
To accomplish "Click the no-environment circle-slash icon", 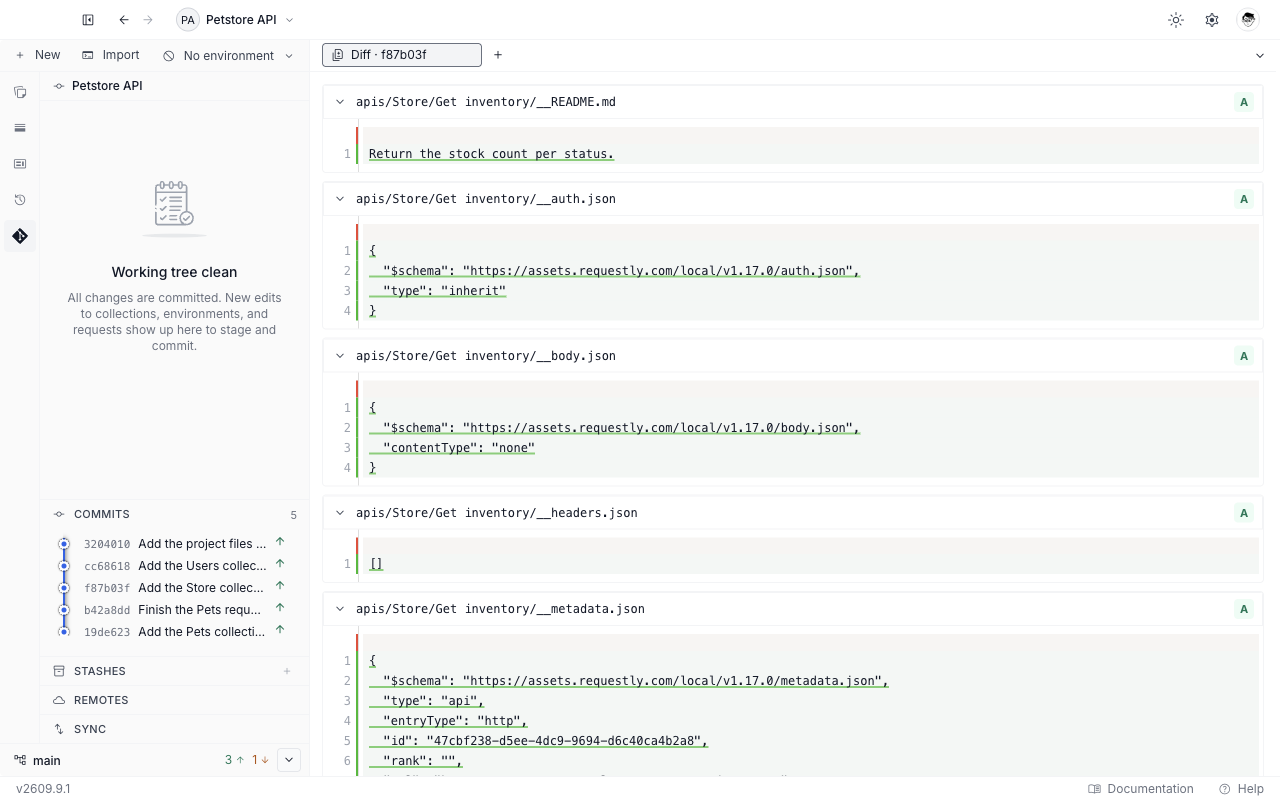I will [x=169, y=56].
